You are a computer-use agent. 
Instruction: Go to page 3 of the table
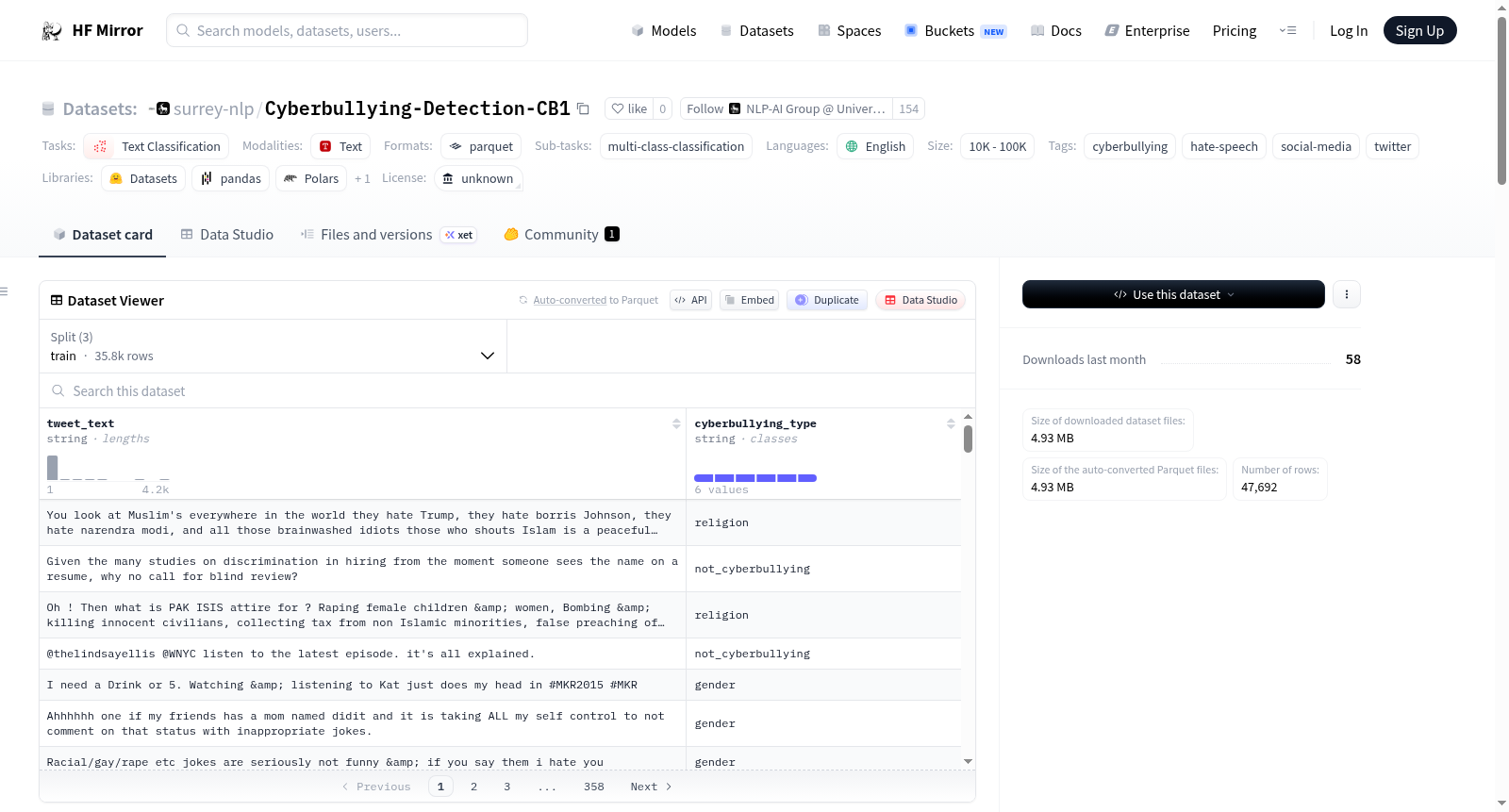506,787
